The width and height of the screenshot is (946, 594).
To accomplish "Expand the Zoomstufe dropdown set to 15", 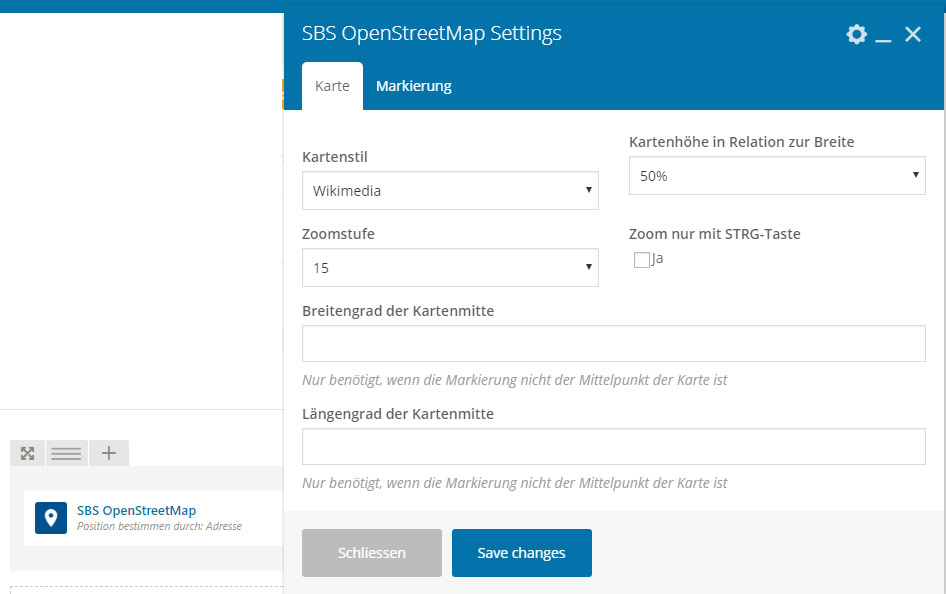I will pos(450,267).
